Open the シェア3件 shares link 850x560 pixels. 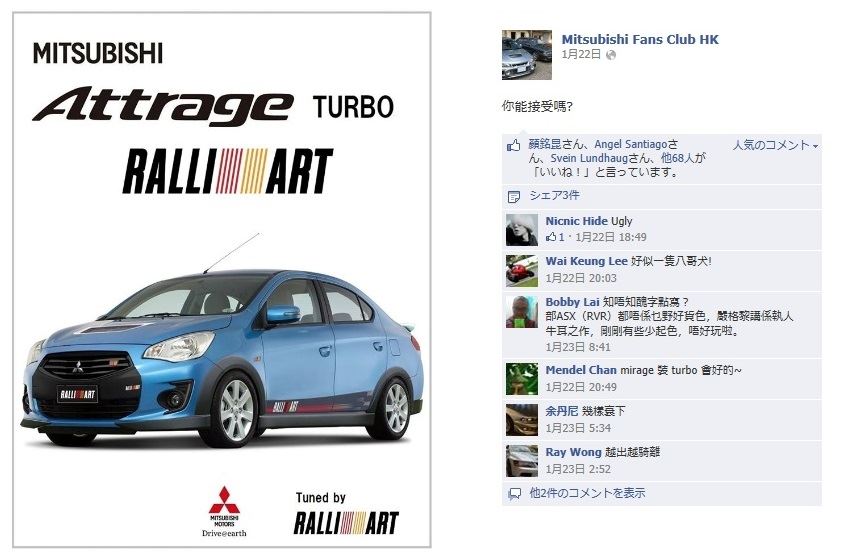coord(554,196)
